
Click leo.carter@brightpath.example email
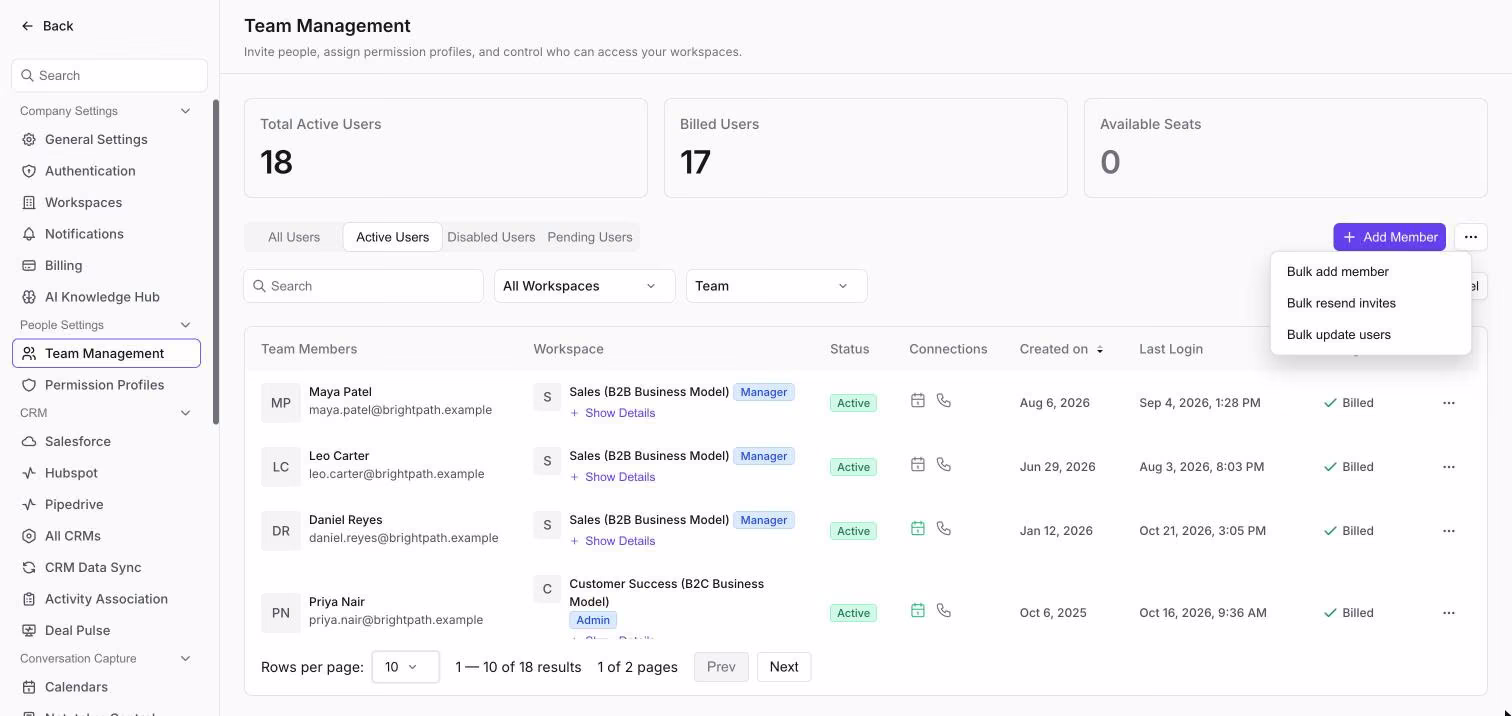coord(396,474)
